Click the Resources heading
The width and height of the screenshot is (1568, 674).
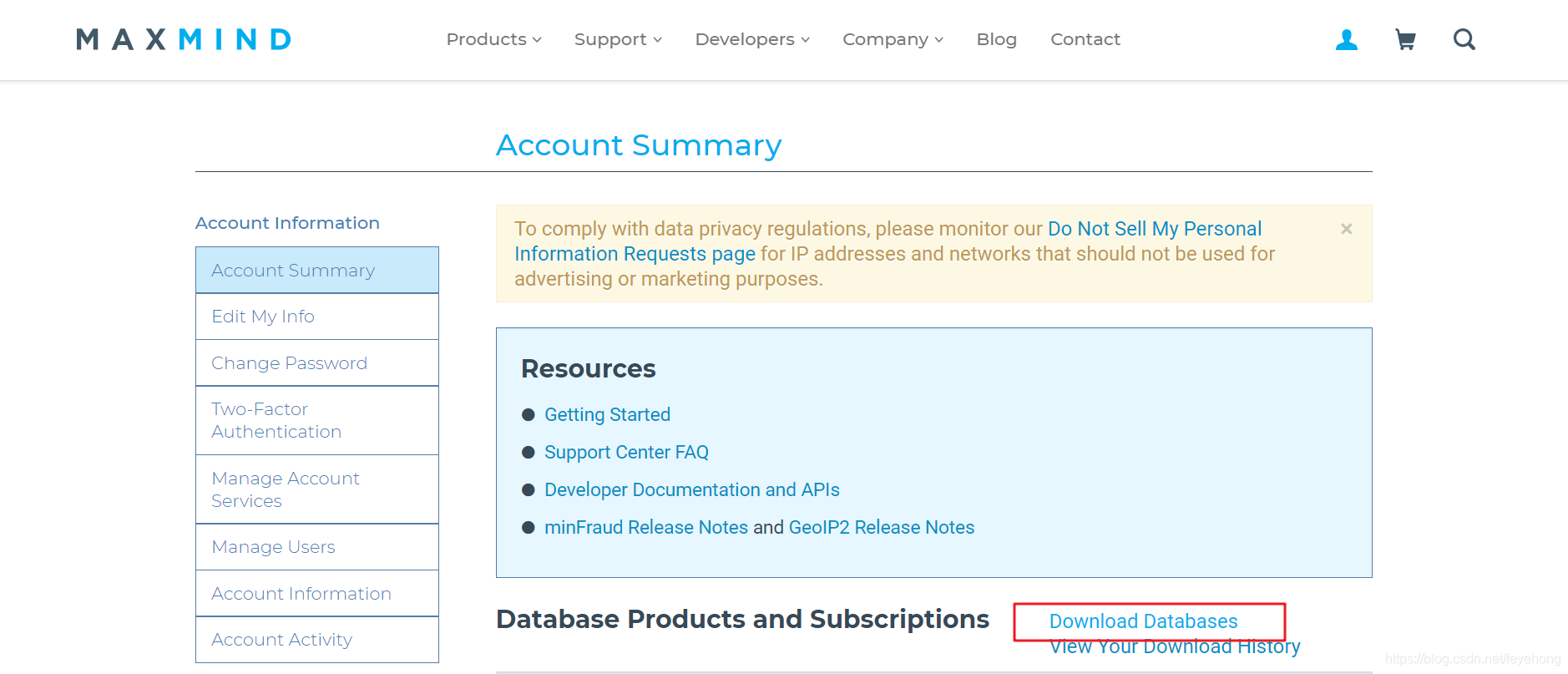pyautogui.click(x=588, y=368)
